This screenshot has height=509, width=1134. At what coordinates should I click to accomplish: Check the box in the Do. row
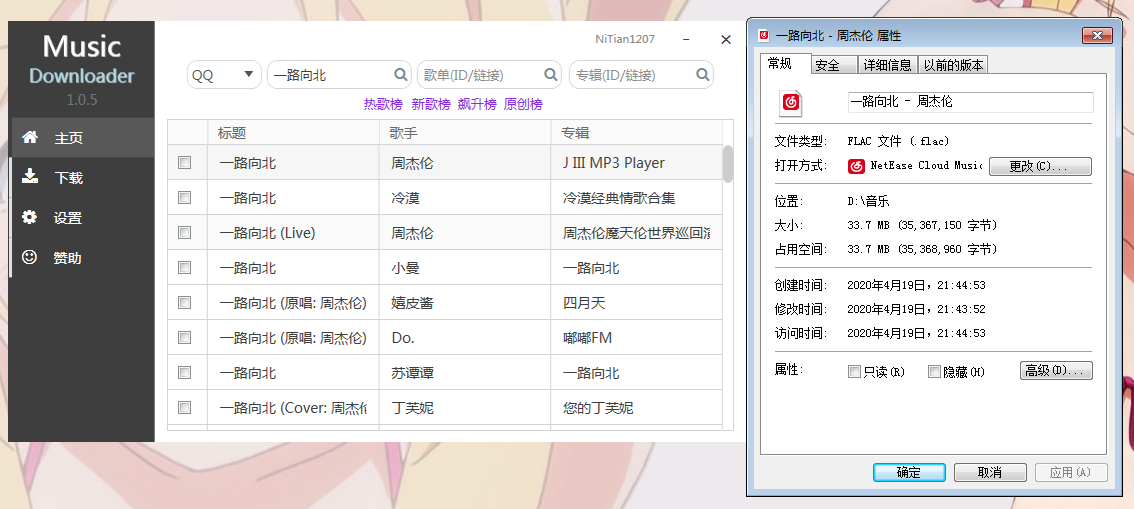(184, 337)
